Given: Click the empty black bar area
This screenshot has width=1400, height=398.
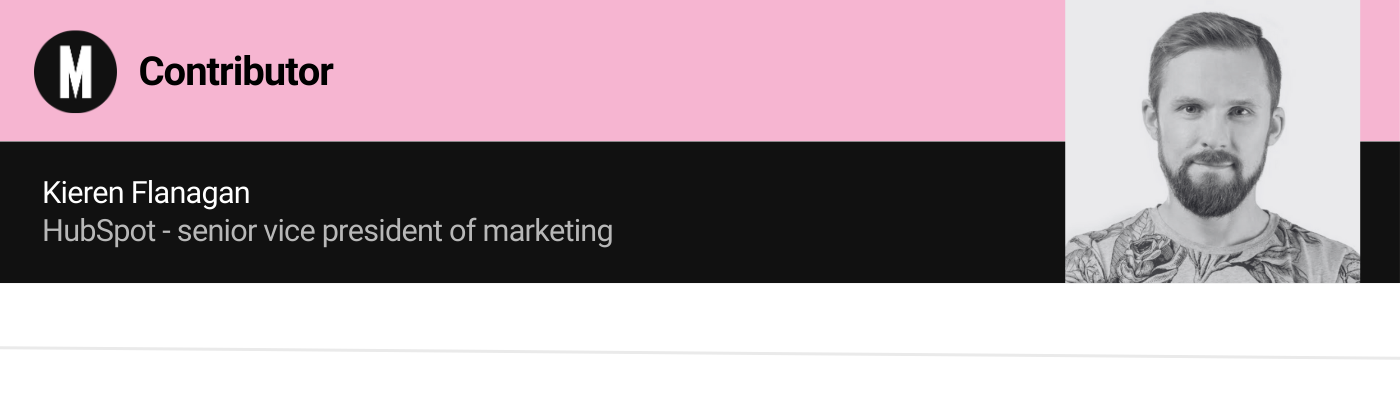Looking at the screenshot, I should click(840, 212).
